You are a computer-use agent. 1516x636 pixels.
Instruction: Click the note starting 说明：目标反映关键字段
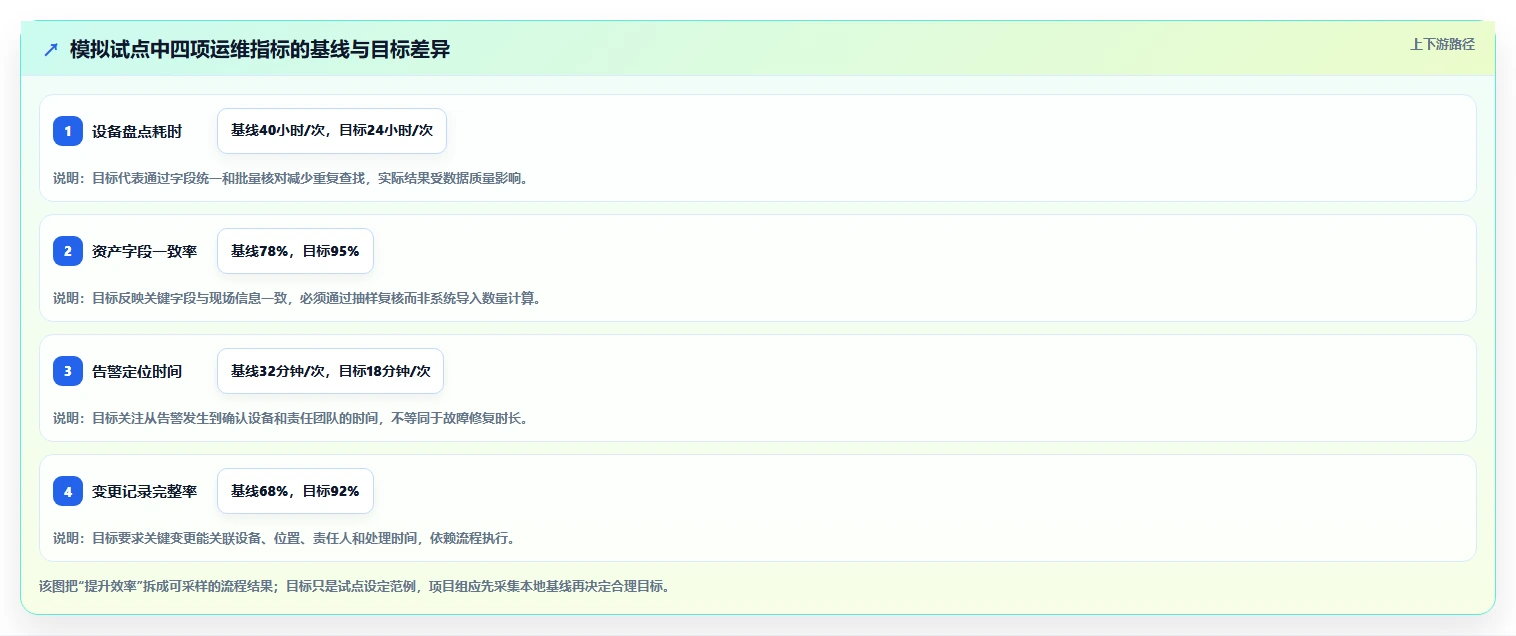tap(297, 298)
